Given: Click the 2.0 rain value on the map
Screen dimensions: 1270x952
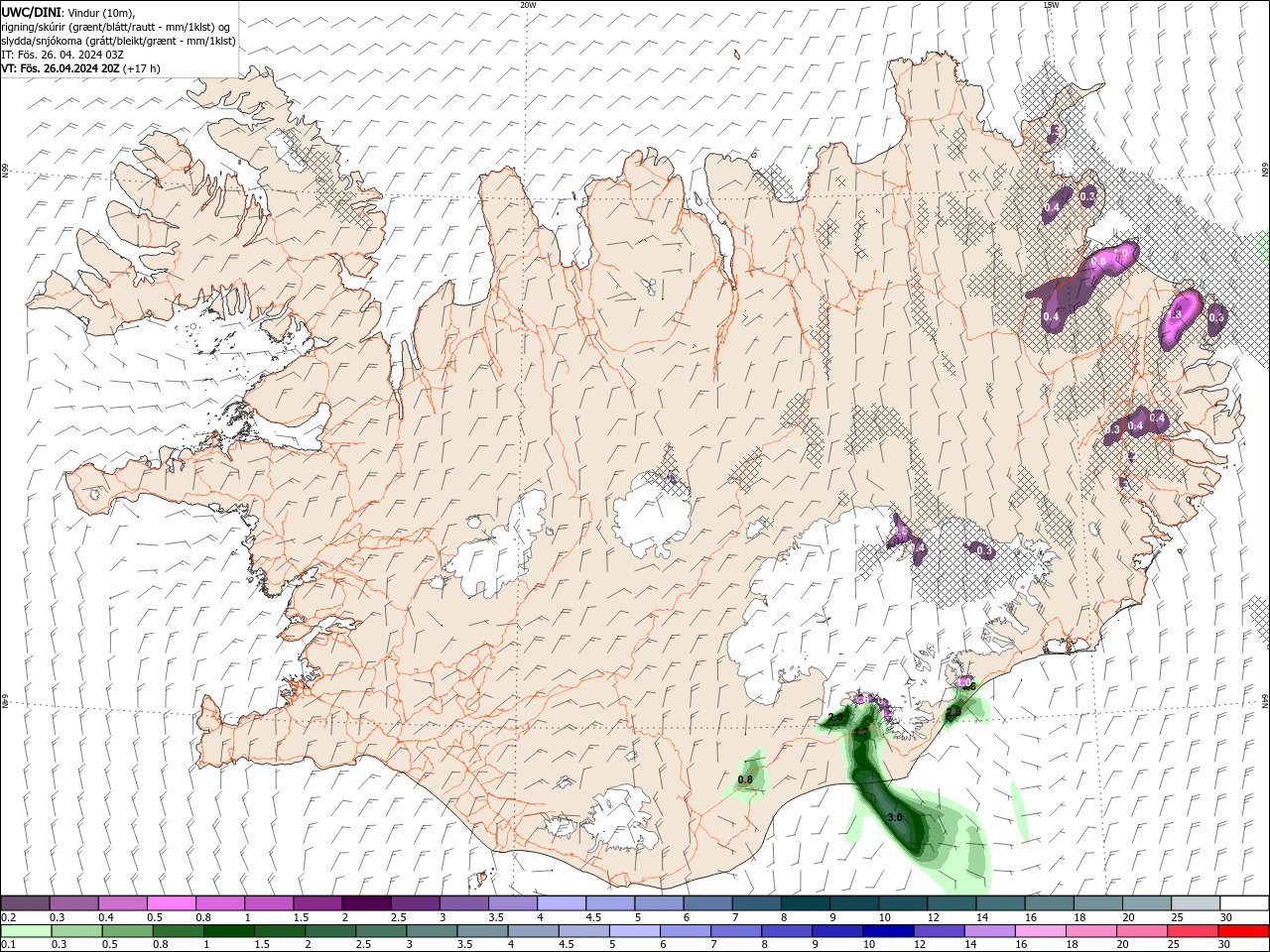Looking at the screenshot, I should (835, 717).
